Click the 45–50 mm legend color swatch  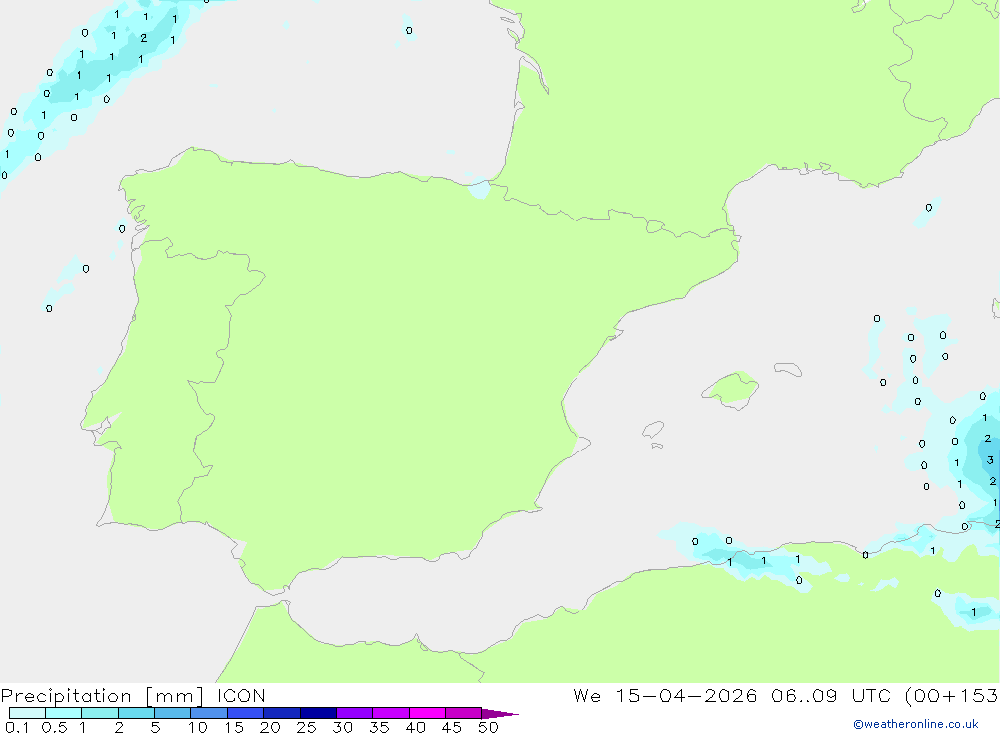pyautogui.click(x=464, y=713)
